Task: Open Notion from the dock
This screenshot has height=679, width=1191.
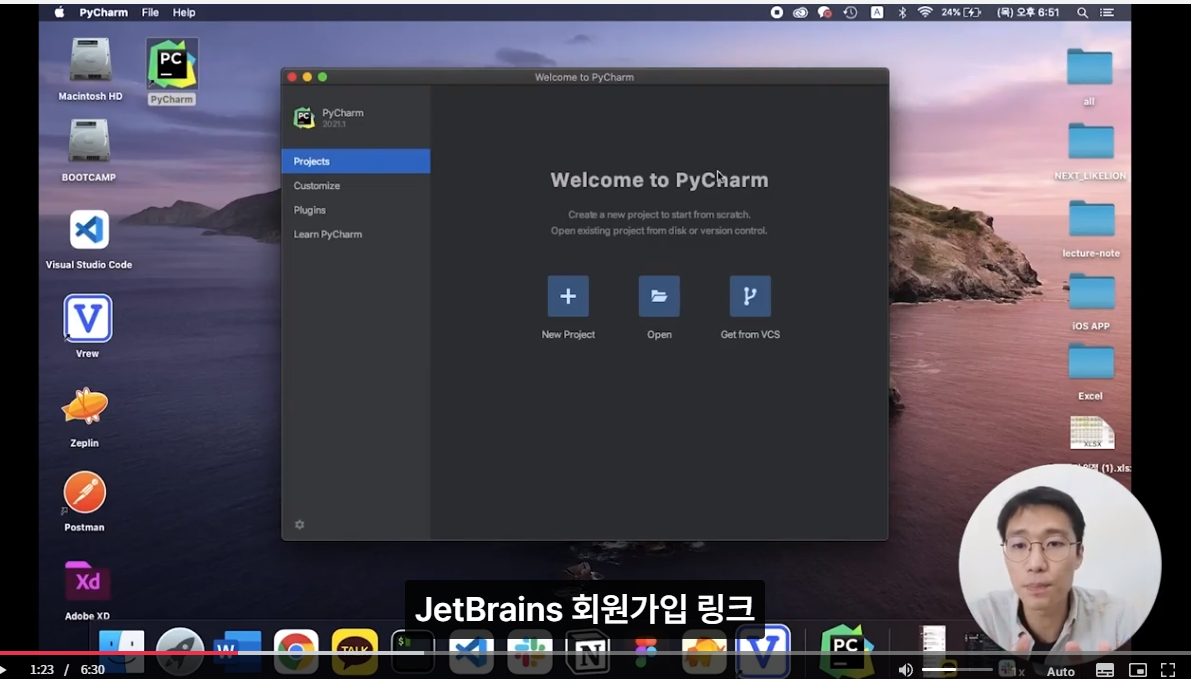Action: pos(589,651)
